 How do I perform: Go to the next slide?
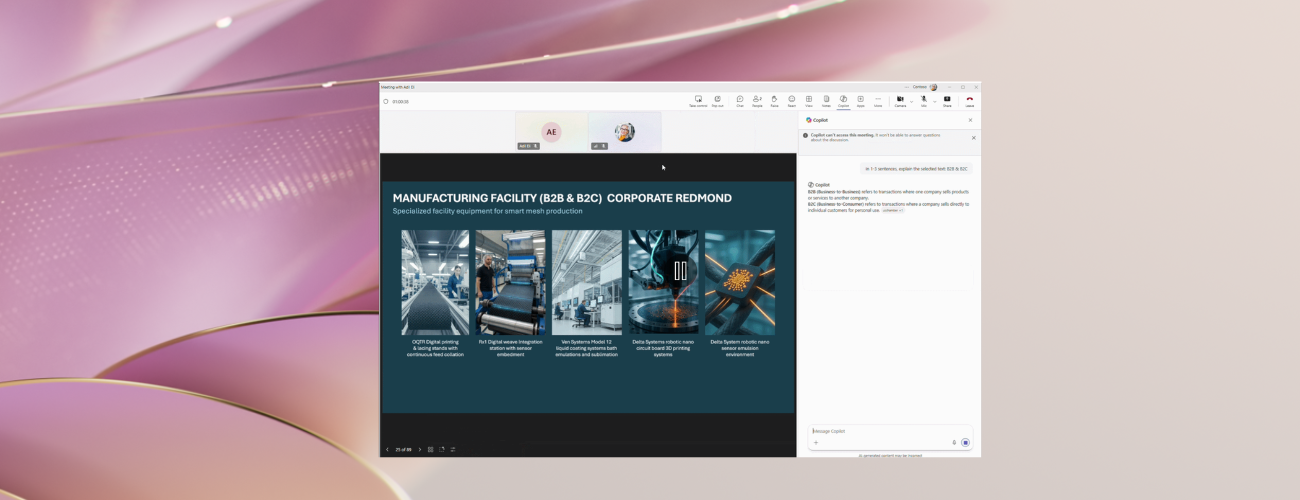click(x=420, y=449)
